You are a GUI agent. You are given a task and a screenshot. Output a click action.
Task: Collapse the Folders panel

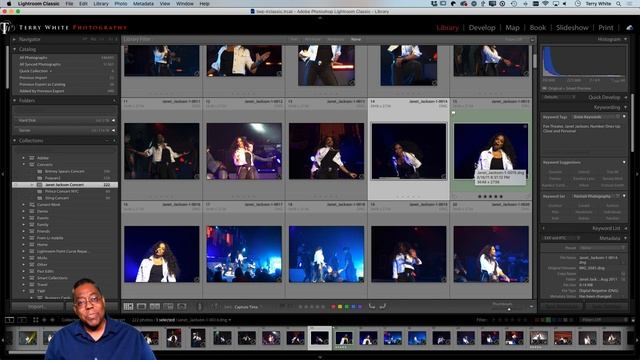pos(15,100)
